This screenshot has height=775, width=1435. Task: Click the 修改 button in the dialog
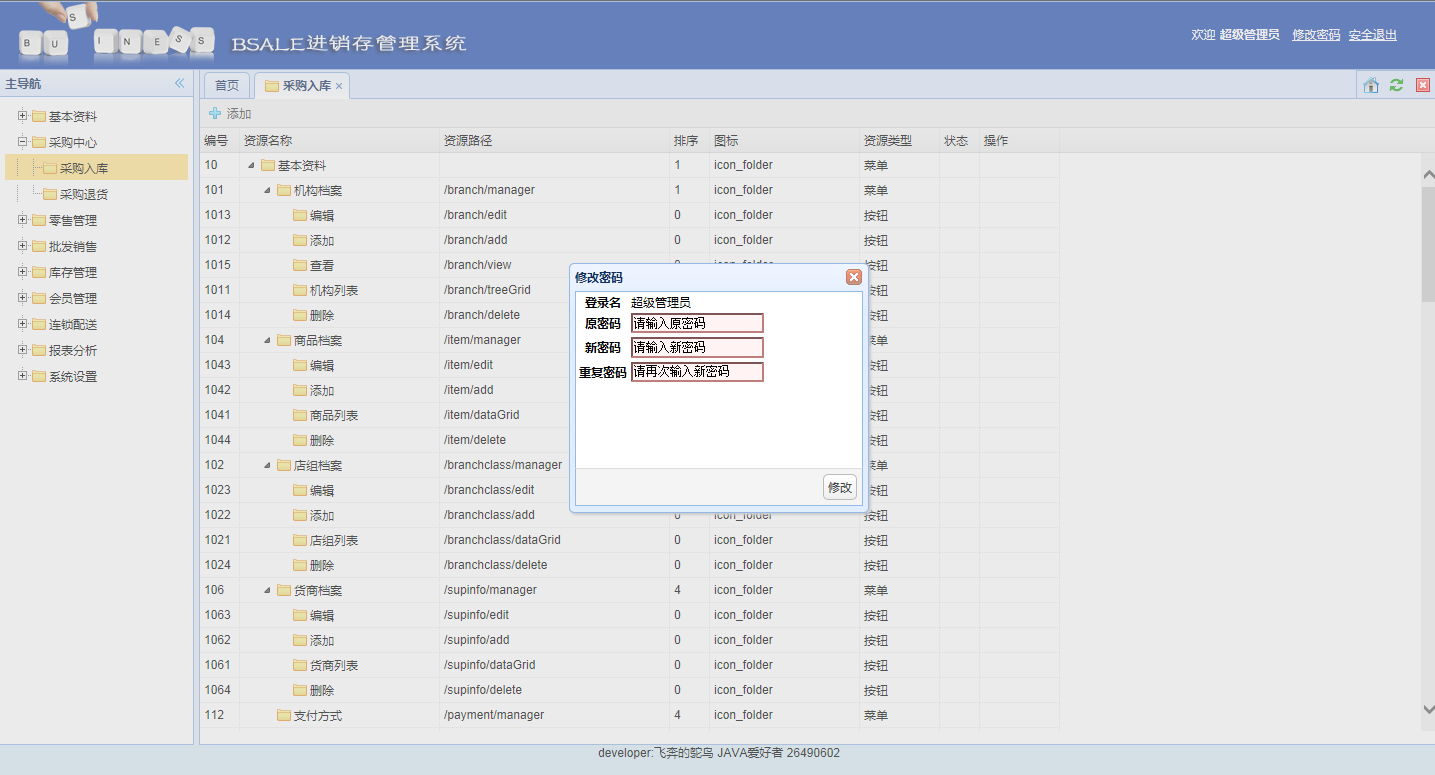(x=840, y=487)
